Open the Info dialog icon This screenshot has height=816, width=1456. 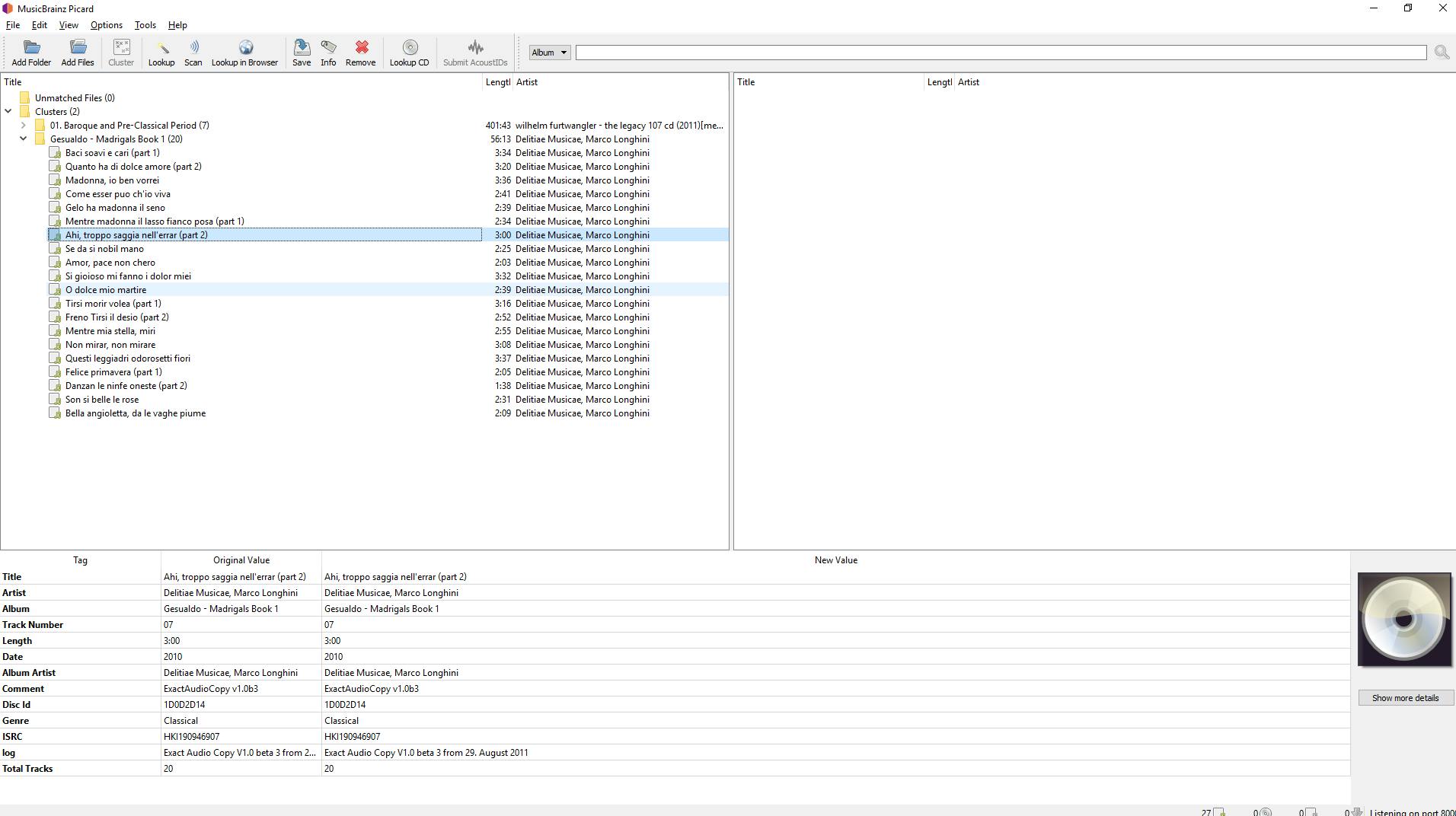328,48
